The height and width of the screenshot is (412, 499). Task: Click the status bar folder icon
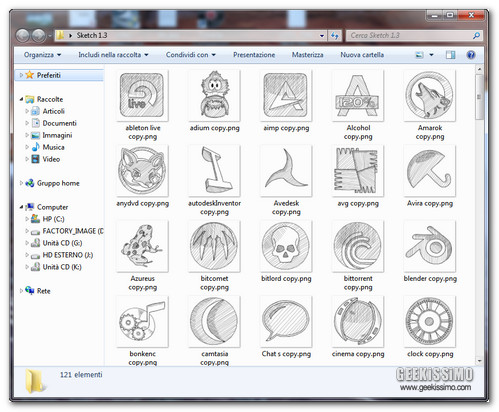[35, 381]
